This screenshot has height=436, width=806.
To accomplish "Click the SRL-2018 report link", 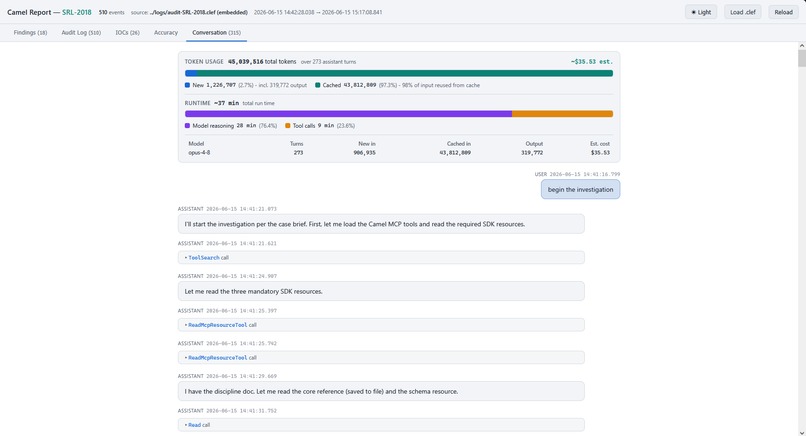I will coord(77,12).
